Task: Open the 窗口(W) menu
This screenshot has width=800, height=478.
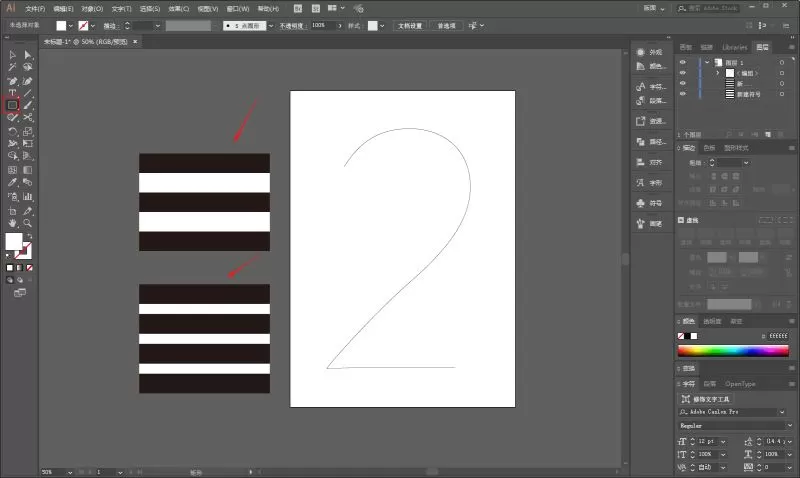Action: [x=238, y=9]
